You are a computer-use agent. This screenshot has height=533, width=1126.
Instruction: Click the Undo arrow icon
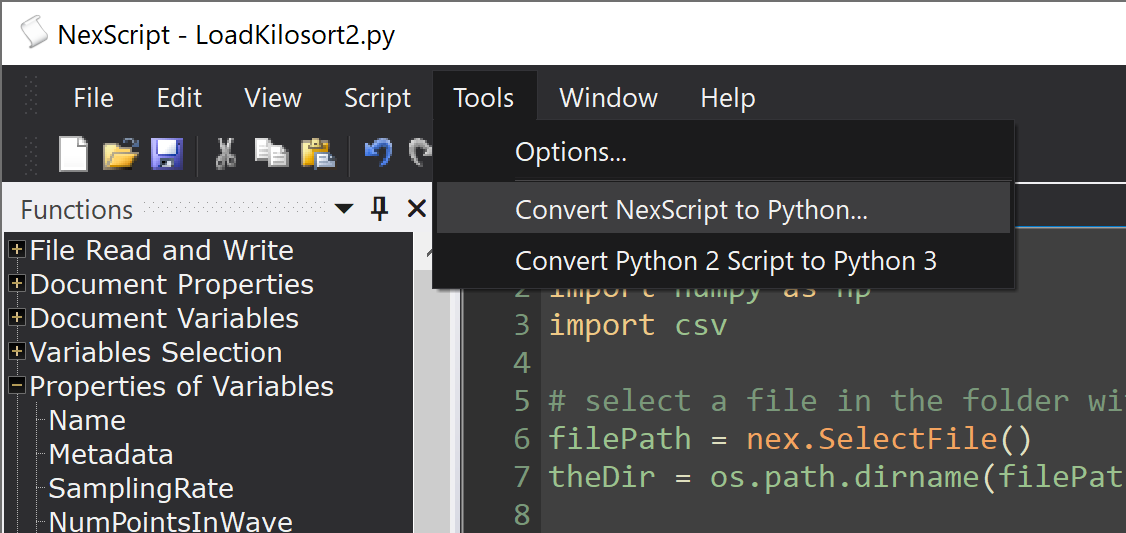coord(378,154)
